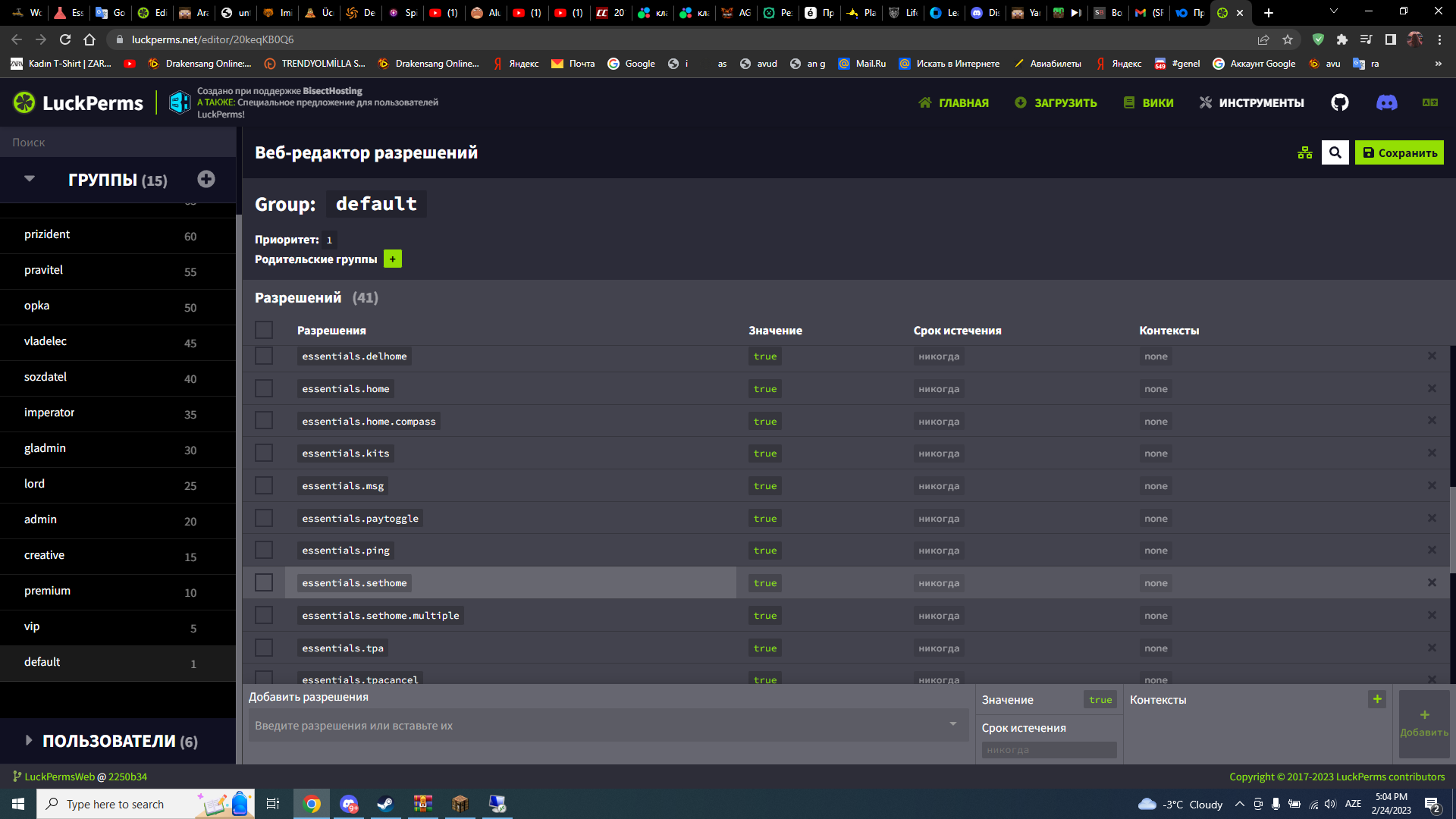Select the vip group
1456x819 pixels.
point(118,627)
